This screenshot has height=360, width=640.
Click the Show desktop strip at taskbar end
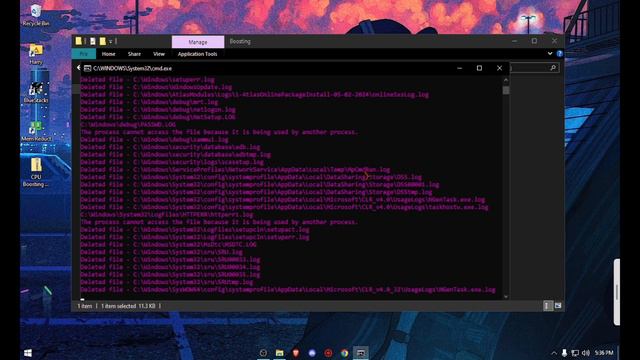[x=618, y=353]
